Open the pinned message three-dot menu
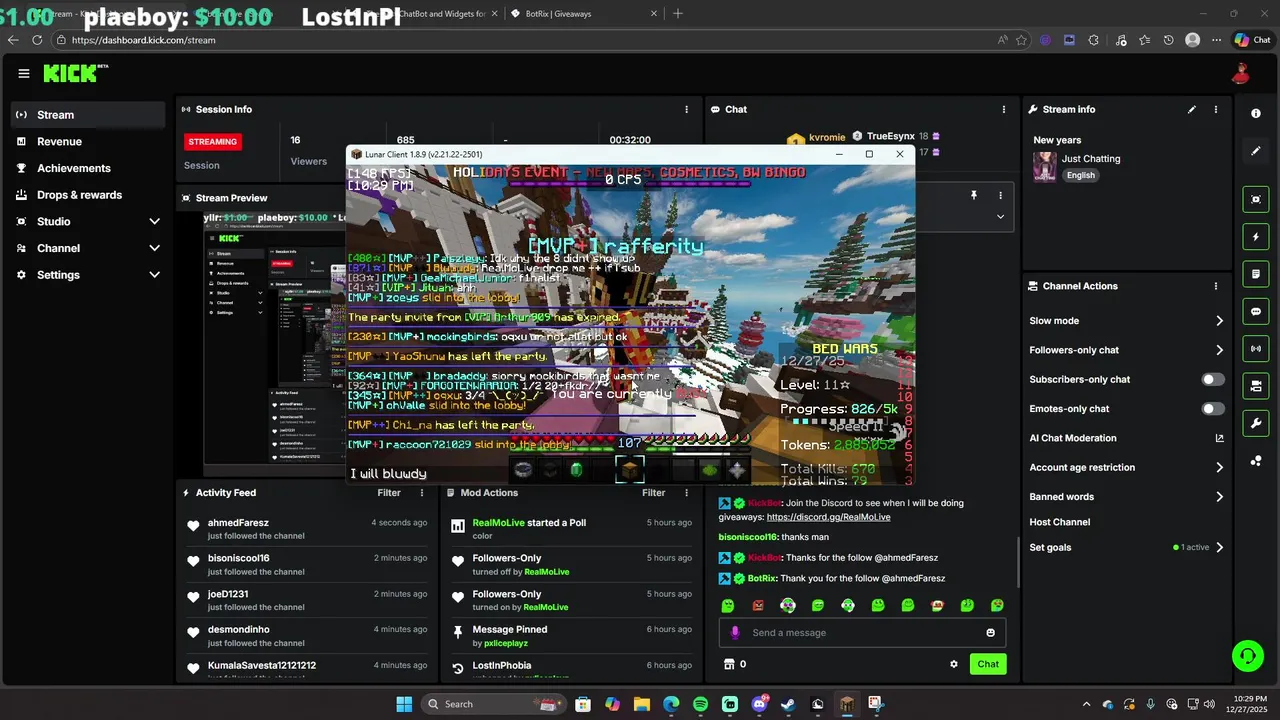The width and height of the screenshot is (1280, 720). tap(1000, 196)
